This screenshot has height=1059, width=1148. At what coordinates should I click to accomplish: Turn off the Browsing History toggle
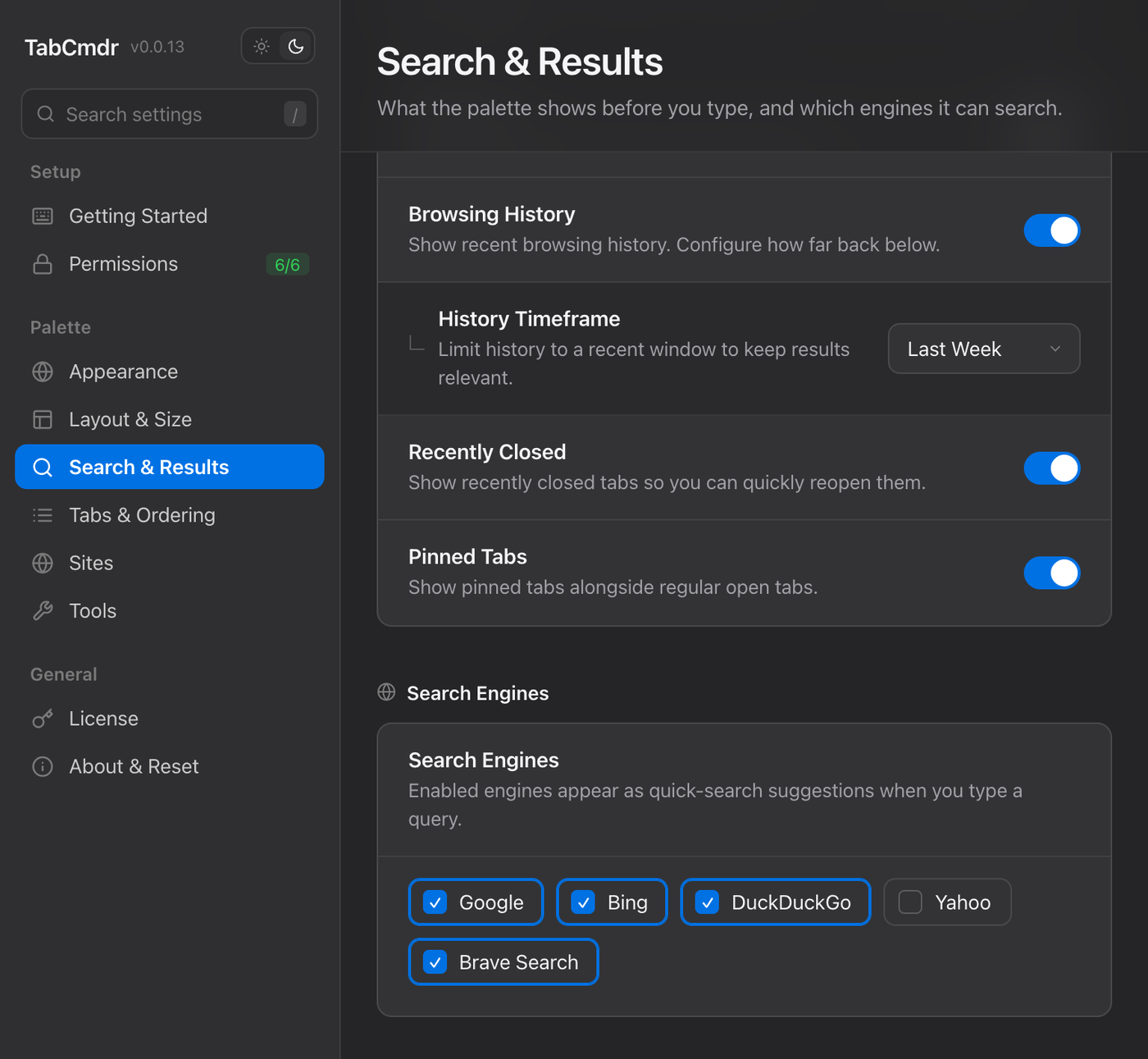(1052, 231)
